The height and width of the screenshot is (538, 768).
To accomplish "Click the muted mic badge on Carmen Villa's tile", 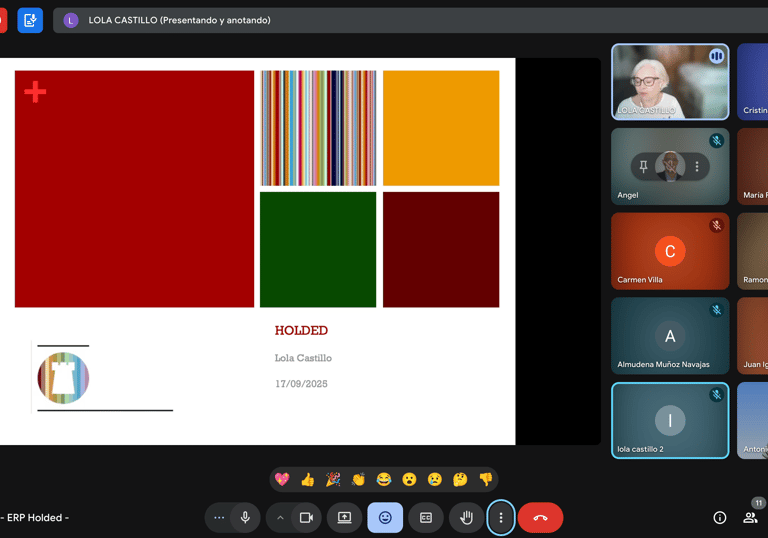I will point(717,225).
